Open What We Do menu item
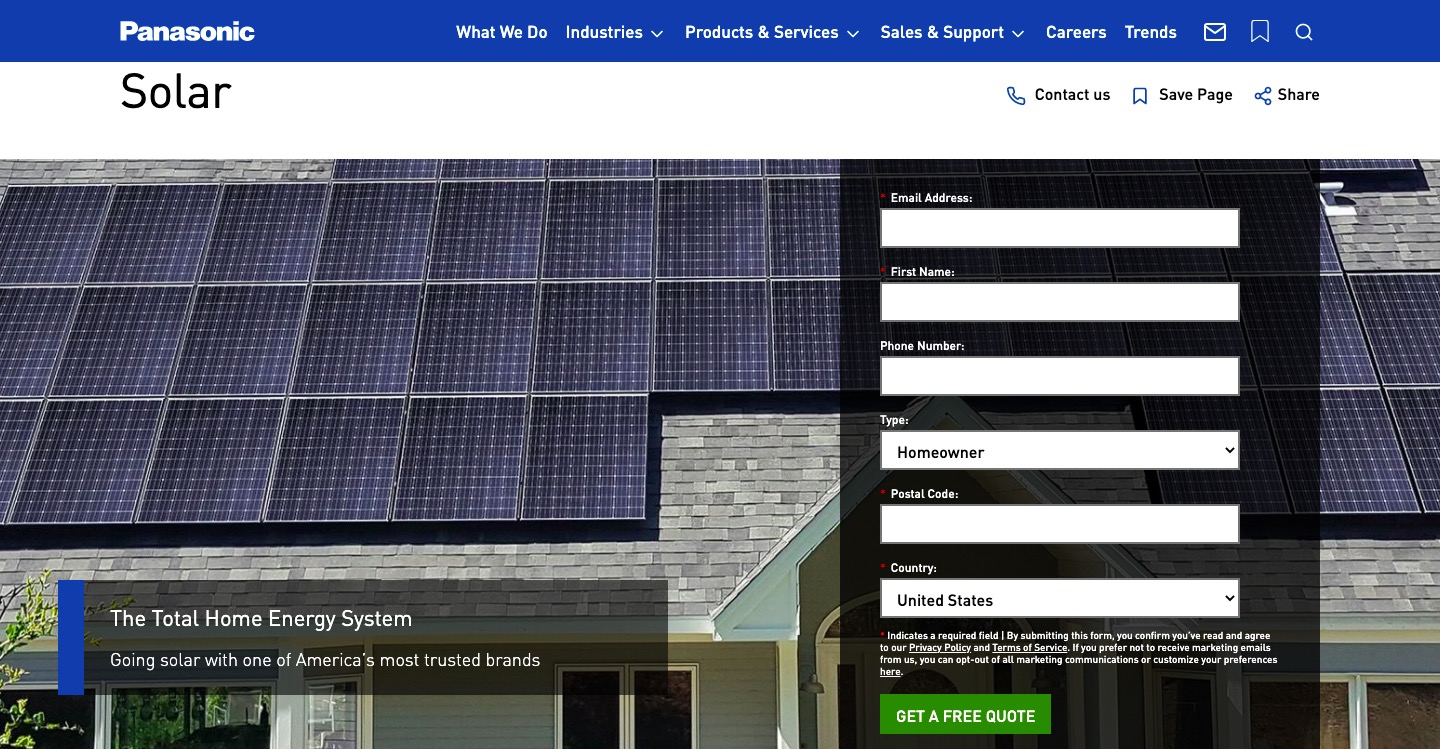1440x749 pixels. point(502,32)
